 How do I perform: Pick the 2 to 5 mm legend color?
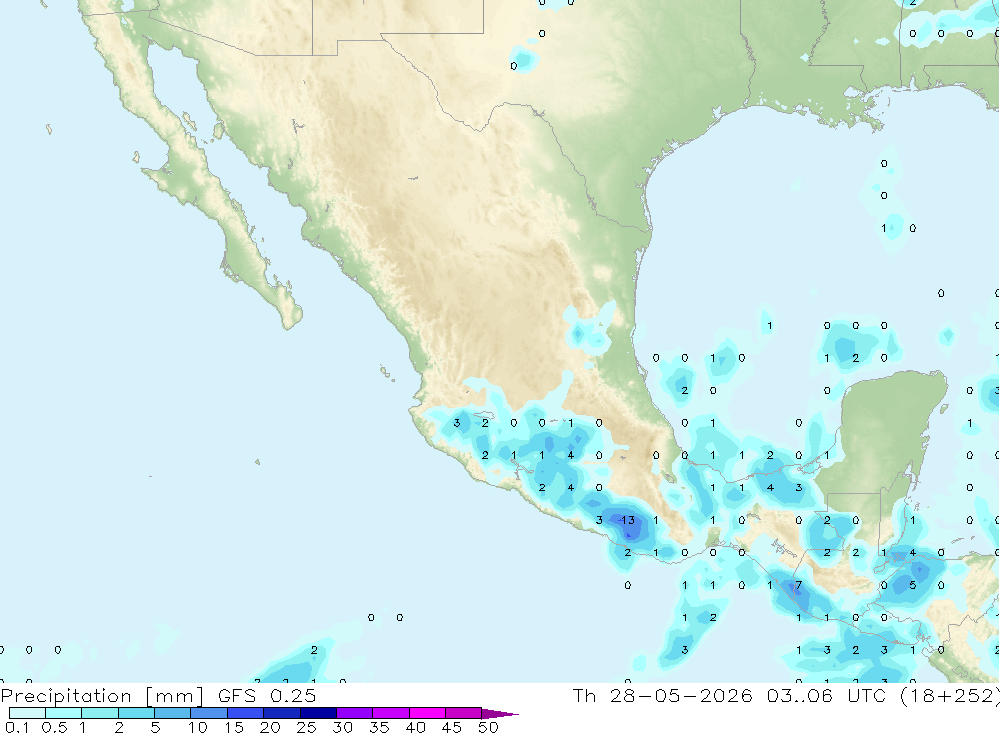click(136, 713)
